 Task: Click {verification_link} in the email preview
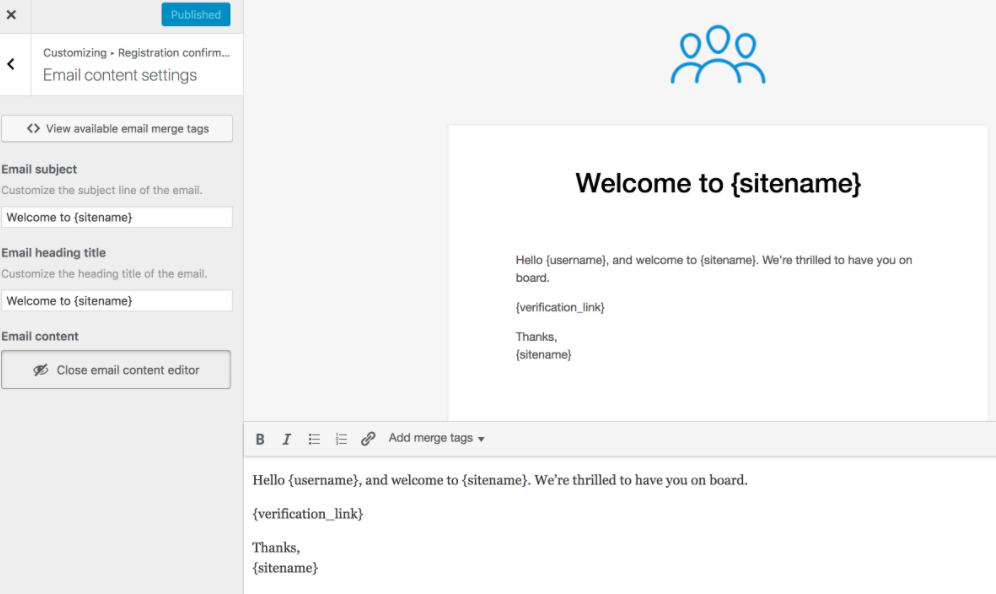560,307
